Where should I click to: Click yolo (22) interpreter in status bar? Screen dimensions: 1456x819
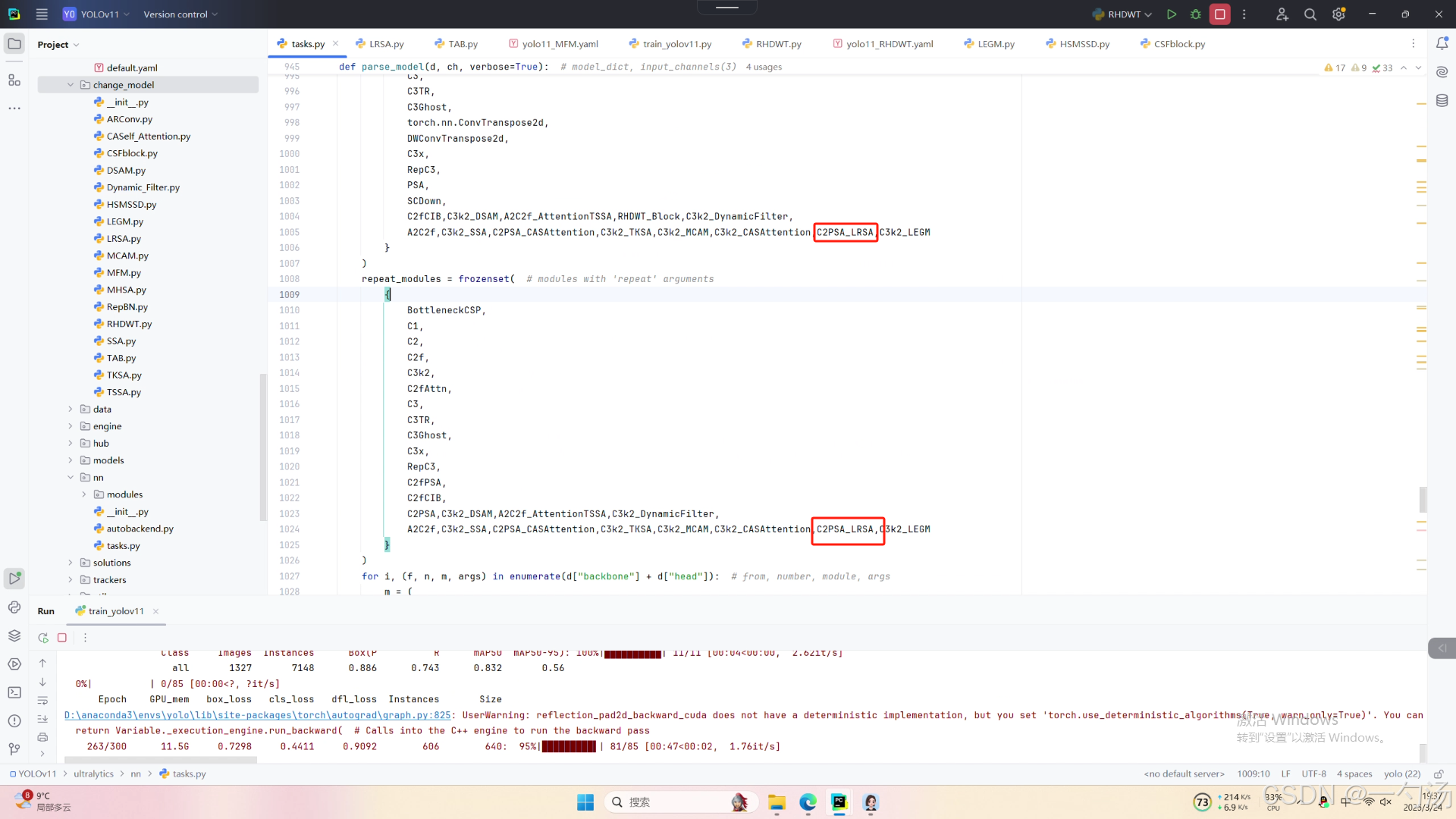point(1401,774)
